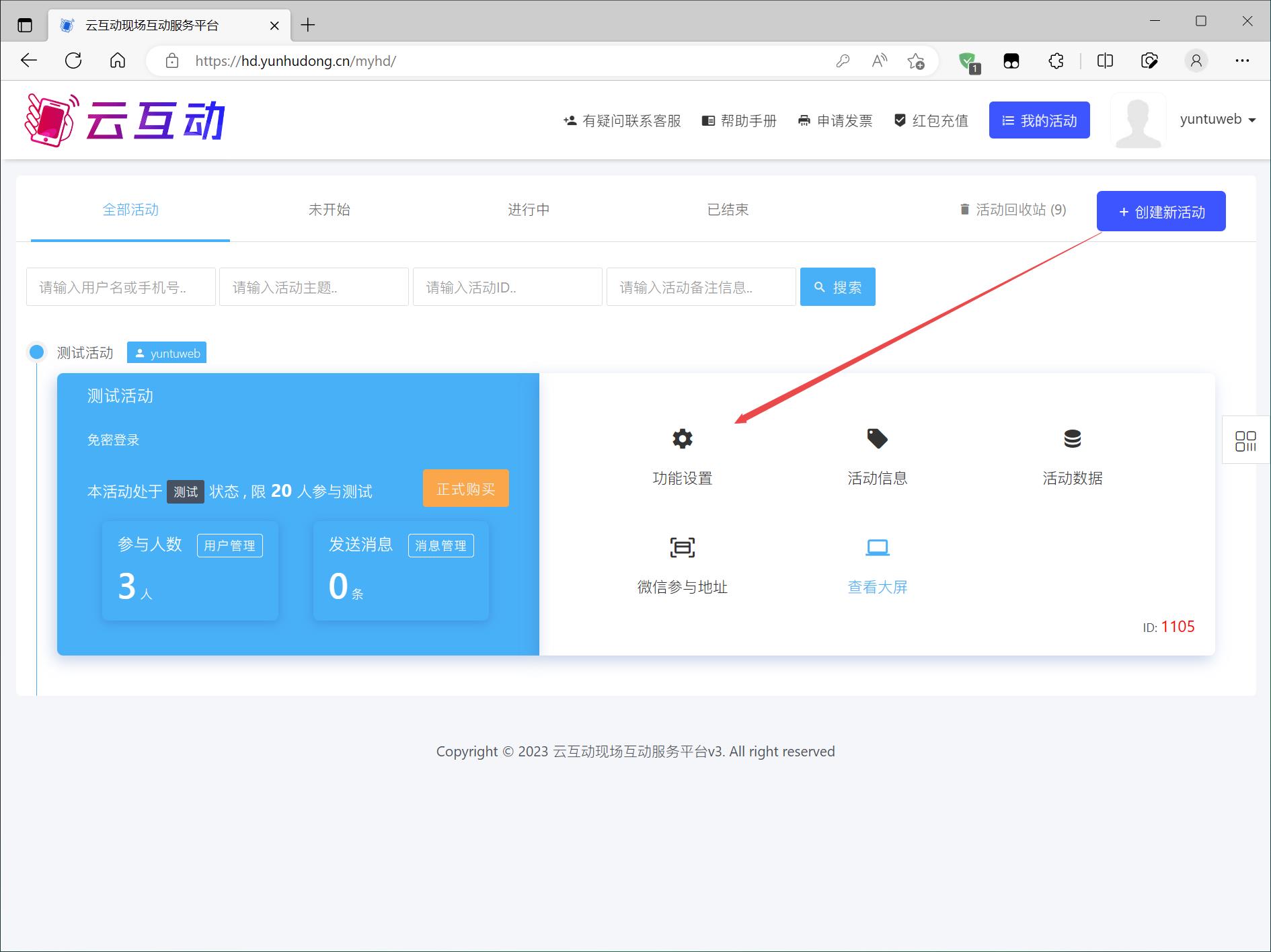Open the 功能设置 gear icon
This screenshot has width=1271, height=952.
tap(682, 439)
